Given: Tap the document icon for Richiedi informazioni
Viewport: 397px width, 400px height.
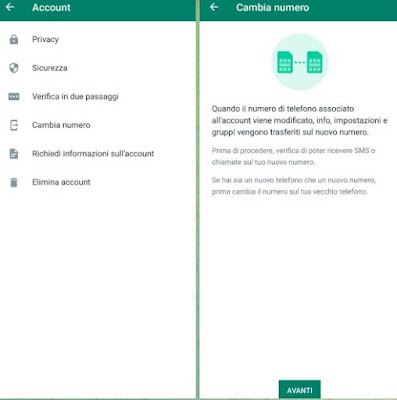Looking at the screenshot, I should point(14,154).
